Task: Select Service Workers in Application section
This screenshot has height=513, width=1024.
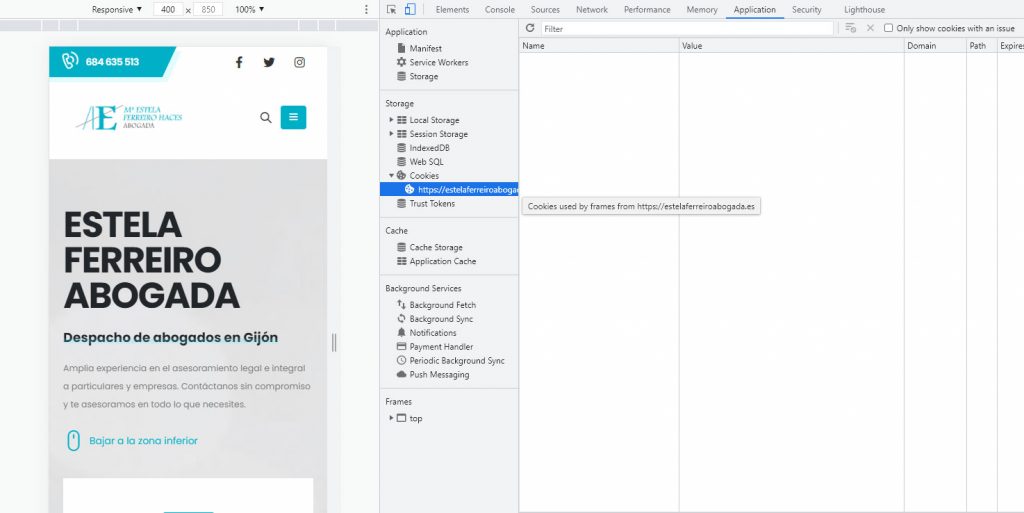Action: [x=438, y=63]
